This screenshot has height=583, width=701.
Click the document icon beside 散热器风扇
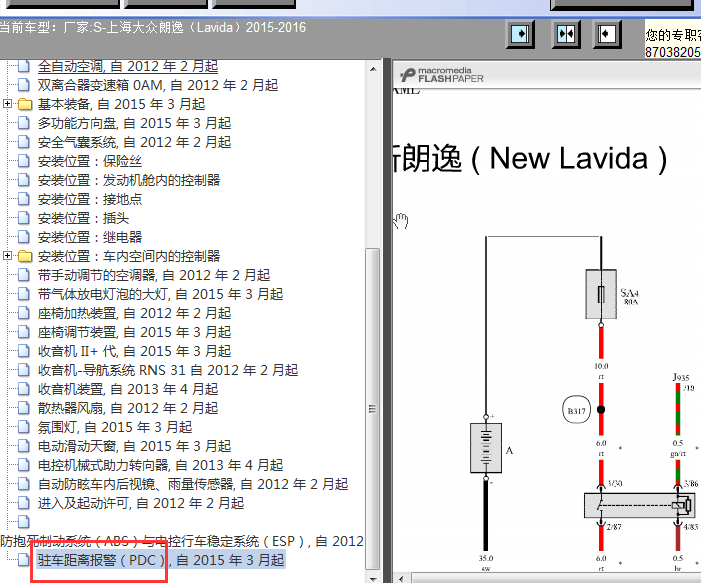(x=24, y=408)
